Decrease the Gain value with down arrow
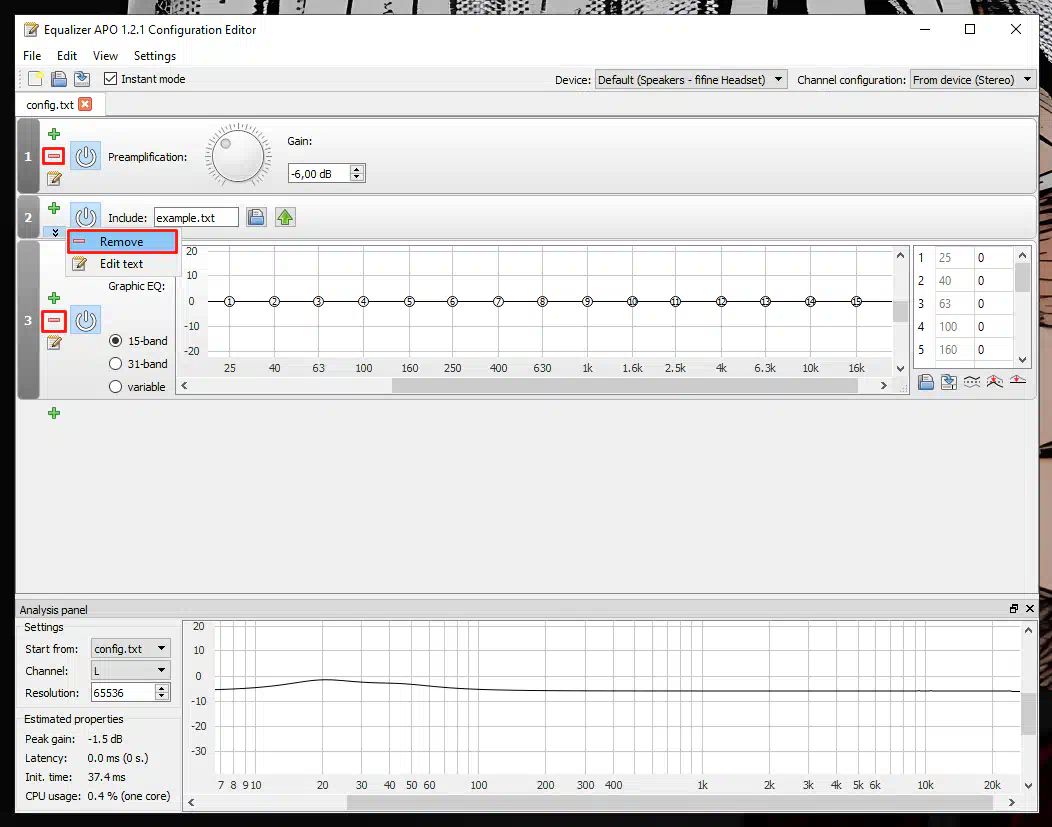The height and width of the screenshot is (827, 1052). pyautogui.click(x=357, y=177)
